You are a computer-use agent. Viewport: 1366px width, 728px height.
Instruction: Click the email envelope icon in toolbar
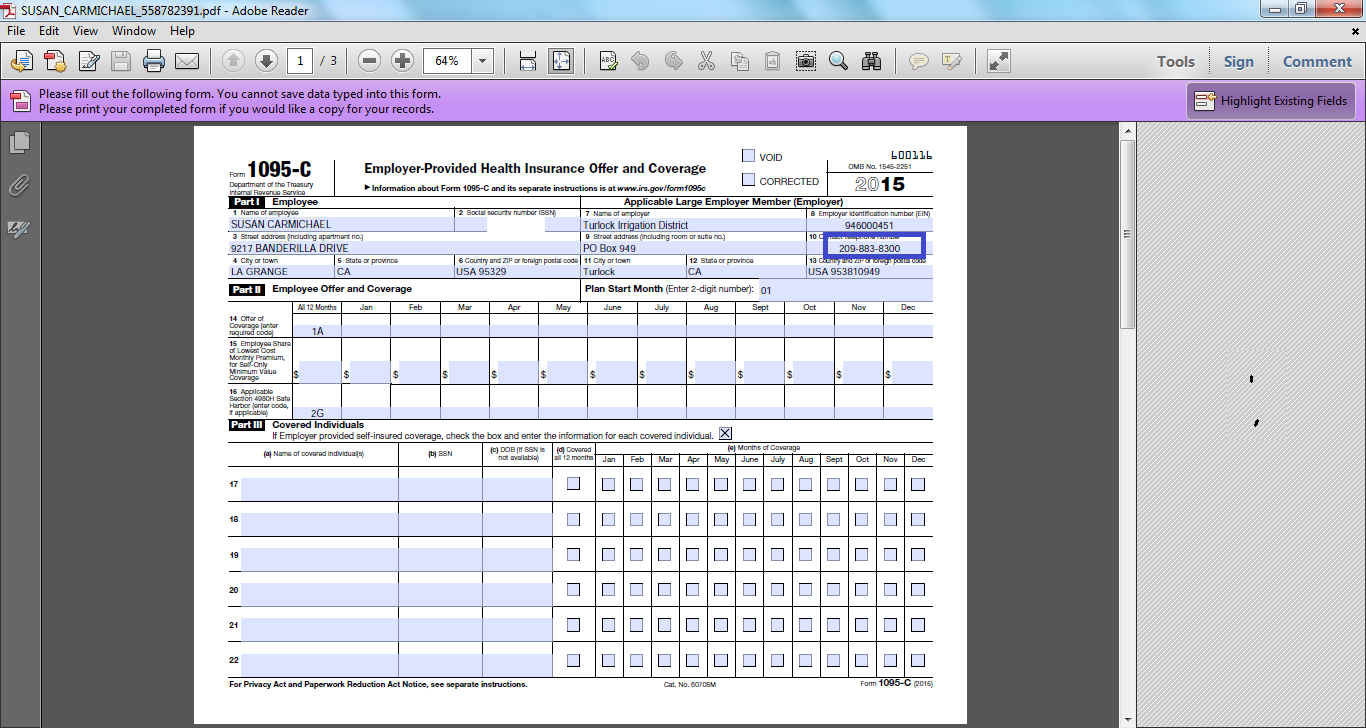tap(187, 61)
